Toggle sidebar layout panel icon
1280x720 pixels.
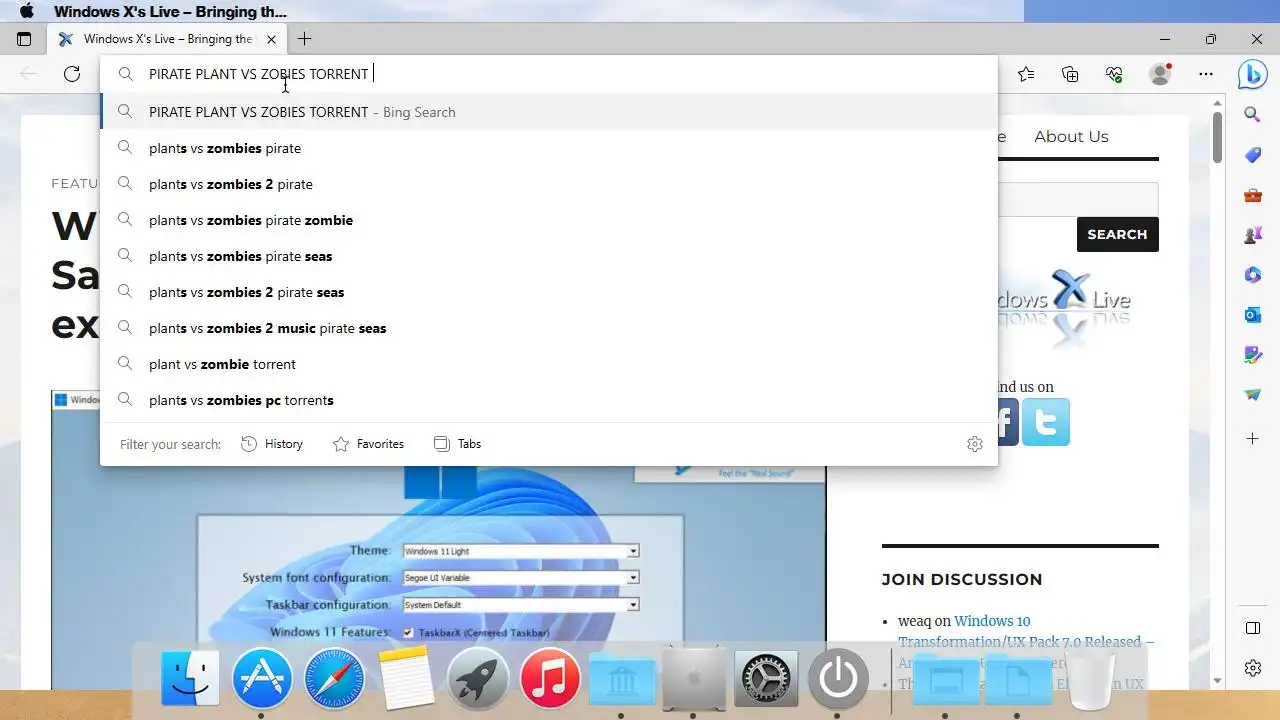(x=1252, y=628)
